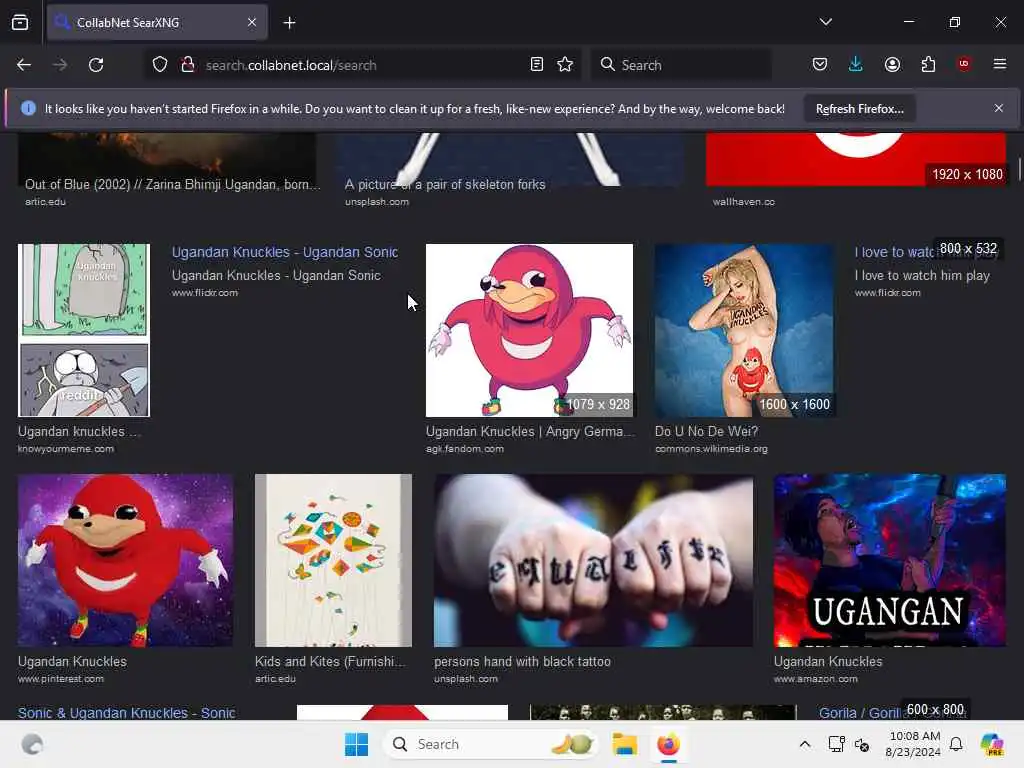Click the Firefox taskbar icon
This screenshot has width=1024, height=768.
click(x=668, y=744)
